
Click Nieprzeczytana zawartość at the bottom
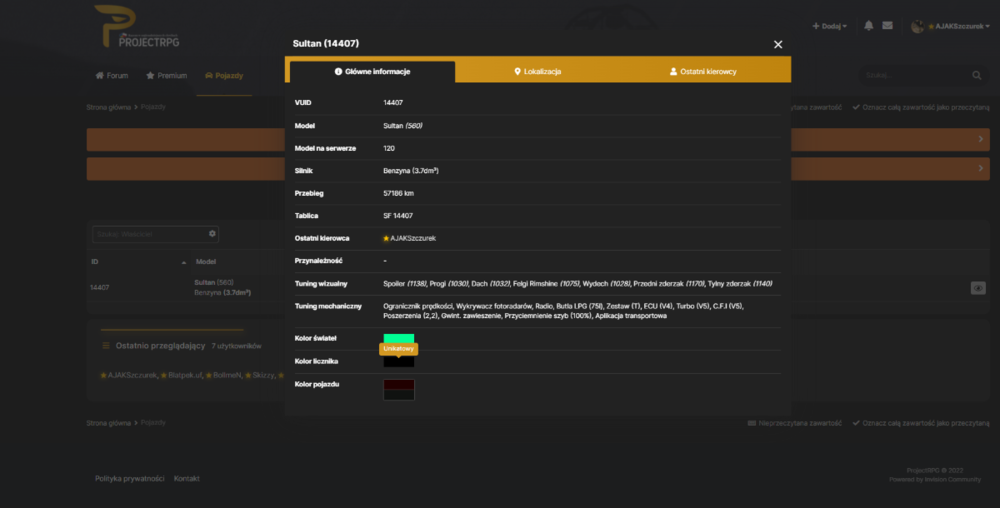(795, 423)
